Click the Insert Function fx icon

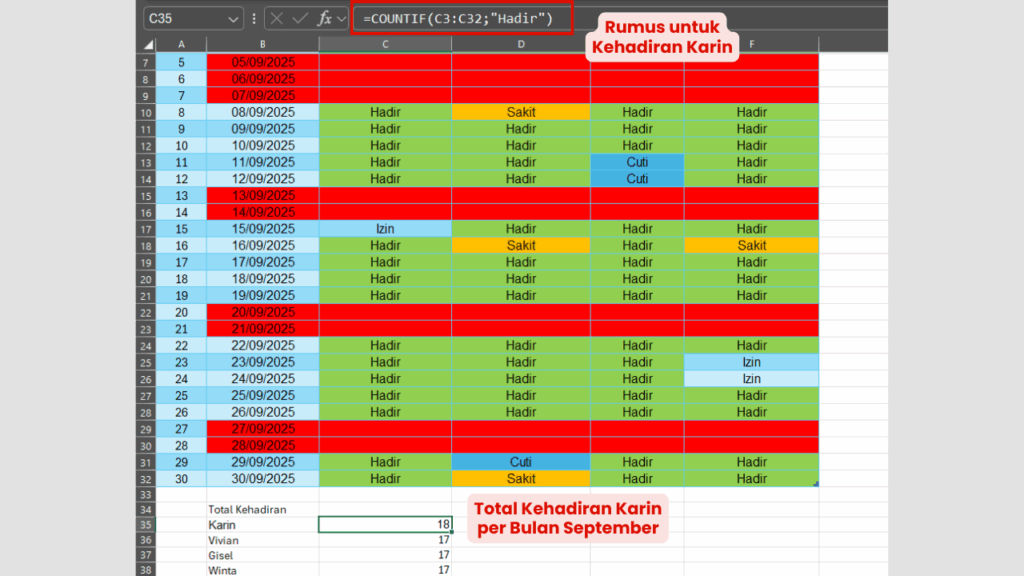coord(325,19)
